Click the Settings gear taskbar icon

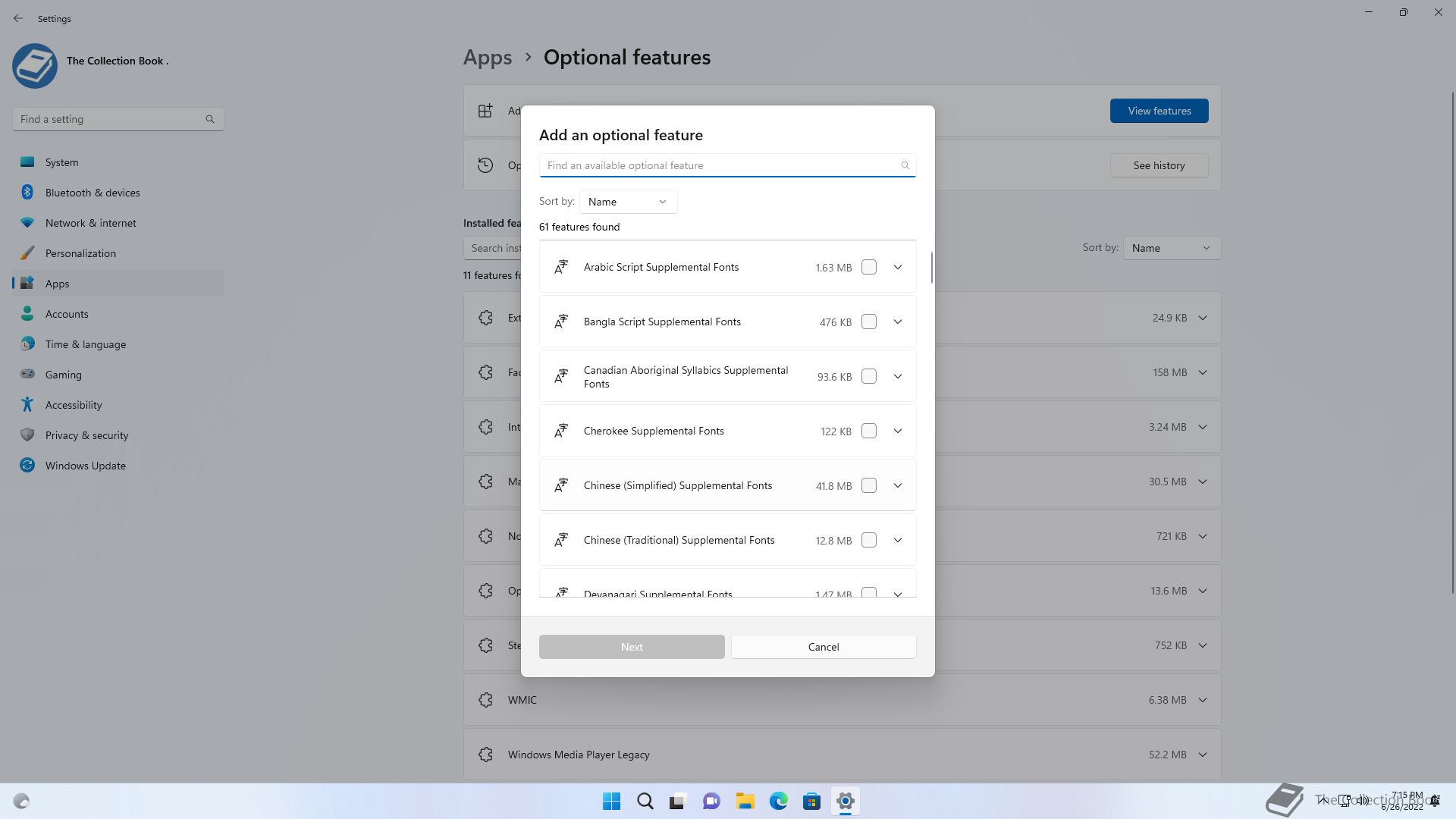pos(845,801)
